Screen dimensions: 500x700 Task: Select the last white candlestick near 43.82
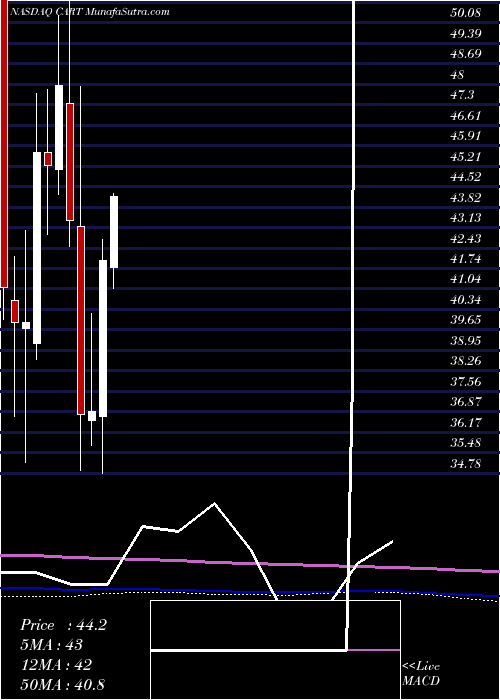click(x=114, y=232)
